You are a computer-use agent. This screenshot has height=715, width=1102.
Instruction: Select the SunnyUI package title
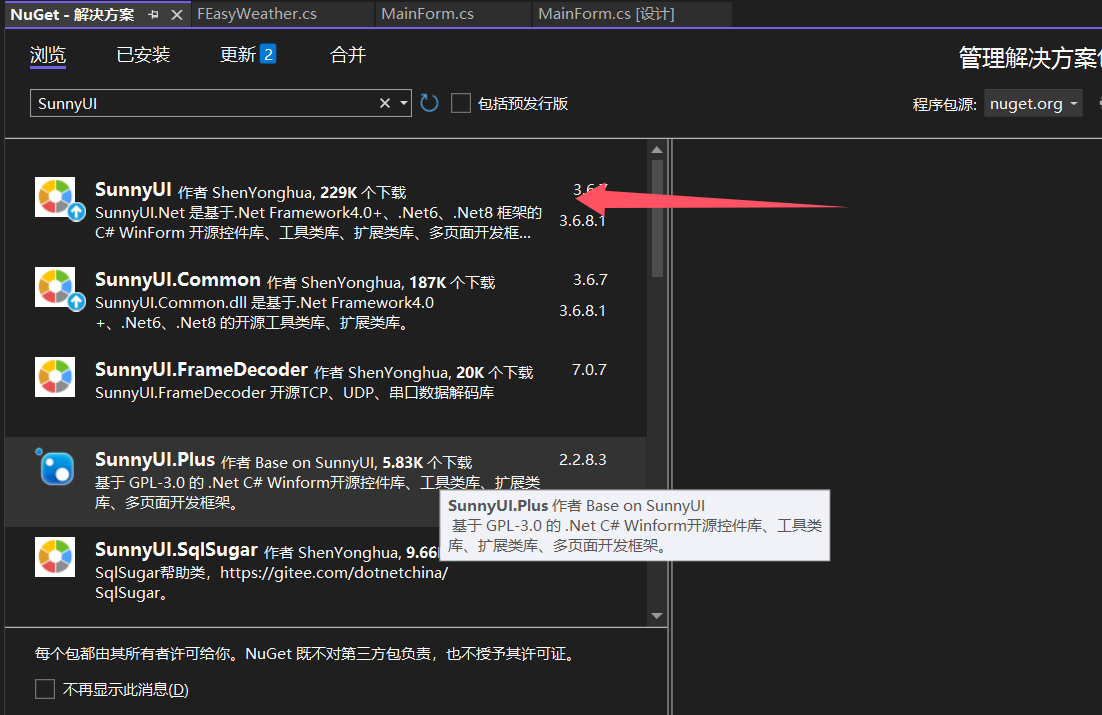pyautogui.click(x=133, y=190)
